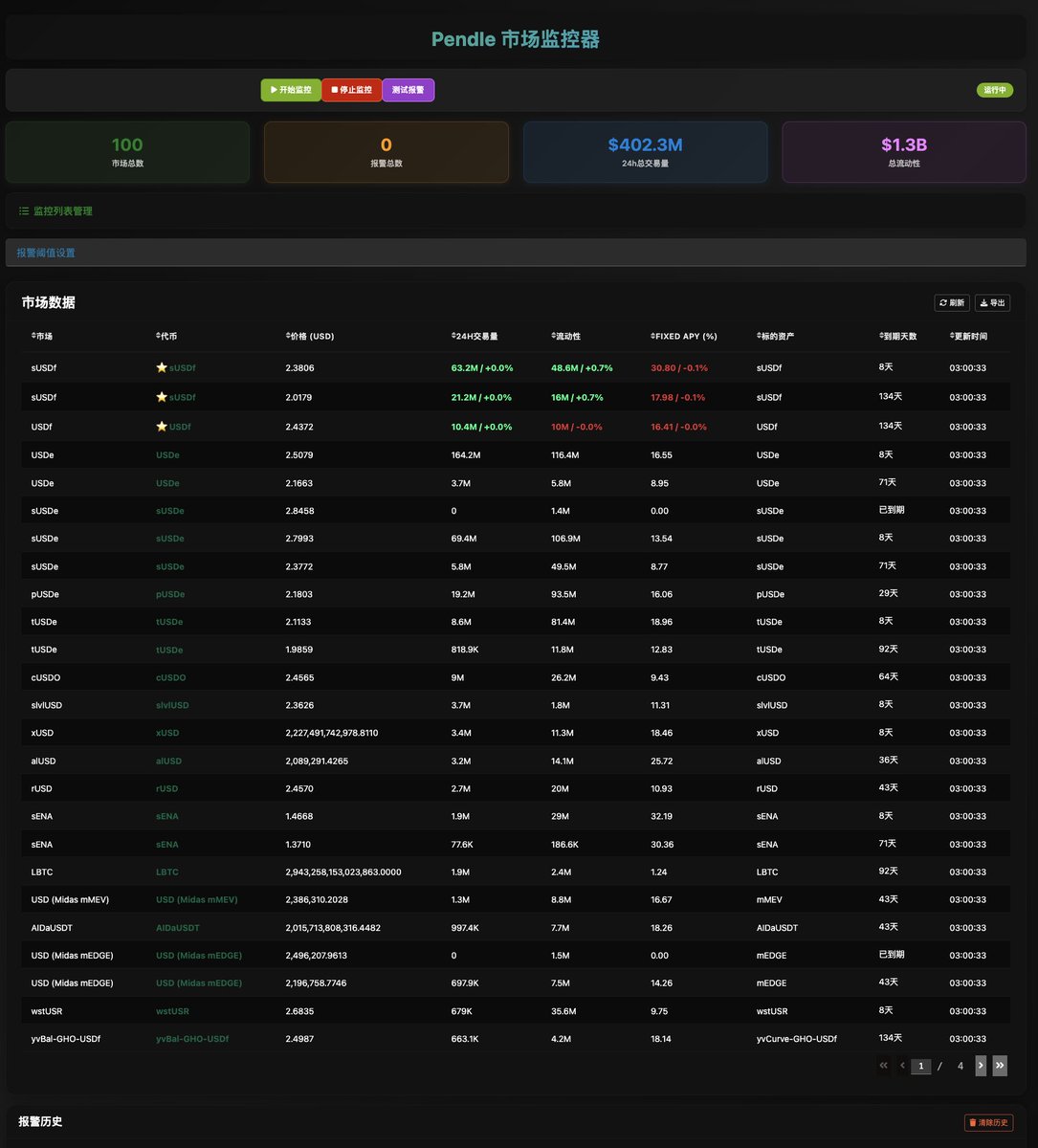1038x1148 pixels.
Task: Click star beside USDf token 2.4372
Action: coord(162,427)
